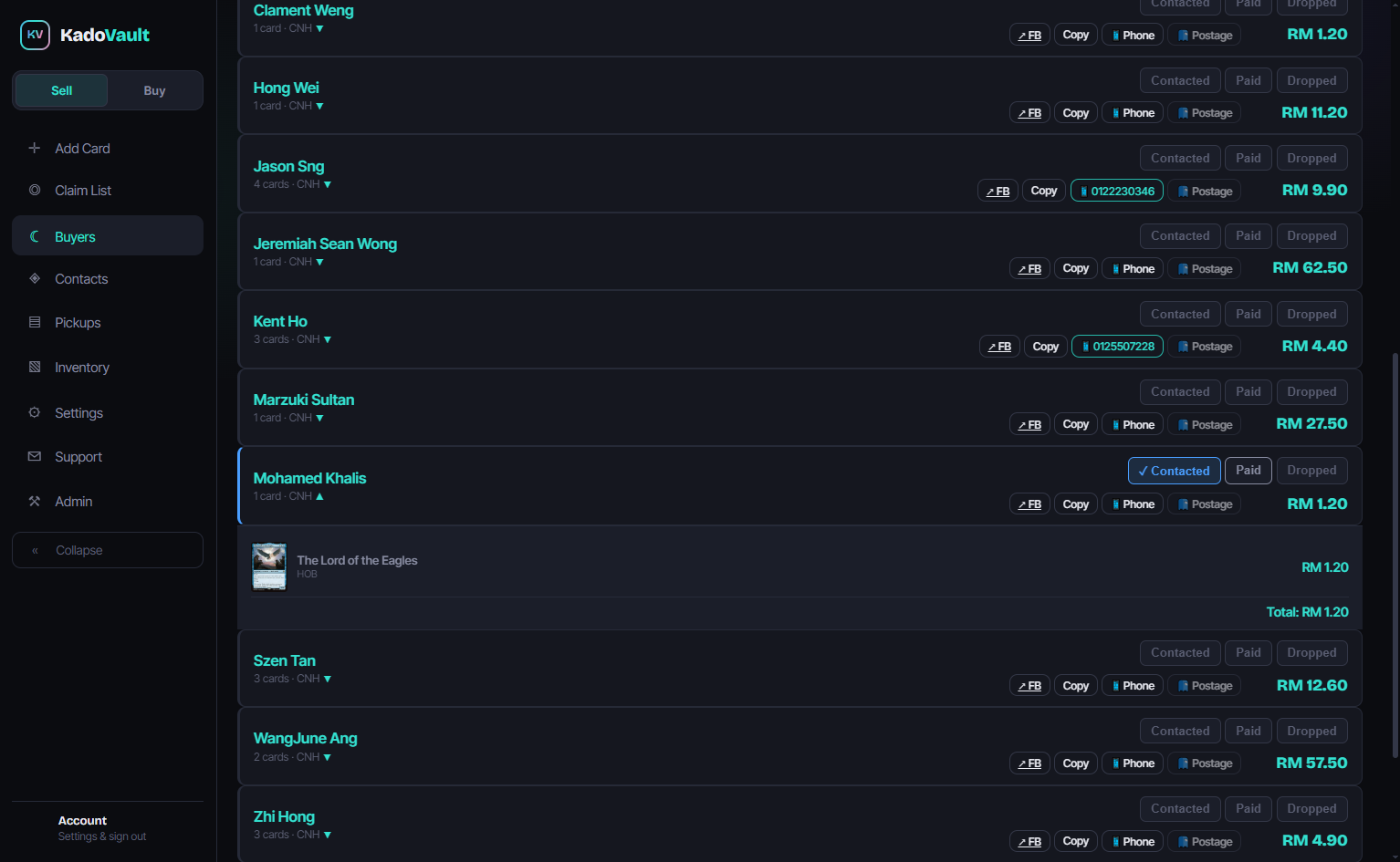Expand Zhi Hong's 3 cards
1400x862 pixels.
327,835
